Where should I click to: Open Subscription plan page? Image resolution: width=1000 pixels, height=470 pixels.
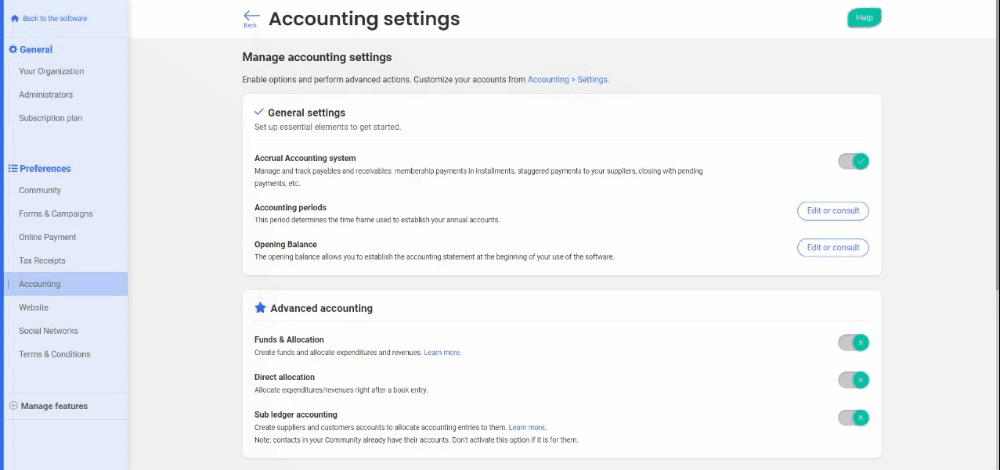[x=50, y=118]
